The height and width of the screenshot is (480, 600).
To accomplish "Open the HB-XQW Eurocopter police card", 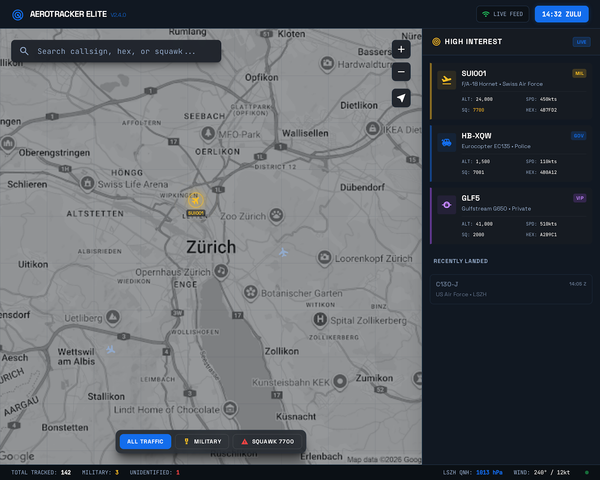I will [511, 154].
